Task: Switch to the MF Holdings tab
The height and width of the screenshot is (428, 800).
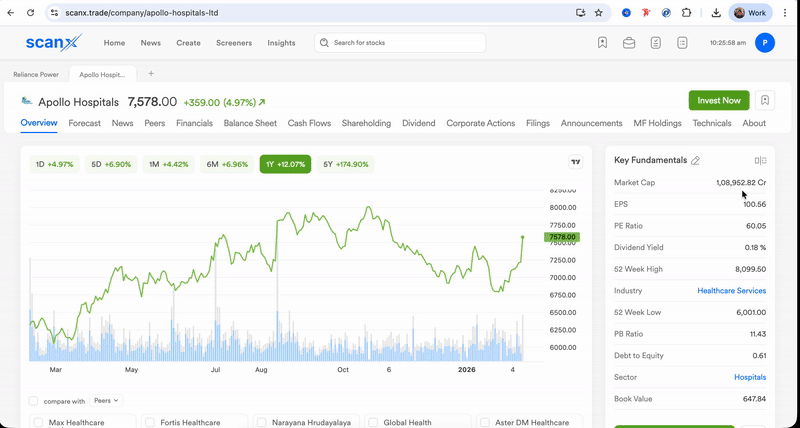Action: point(657,123)
